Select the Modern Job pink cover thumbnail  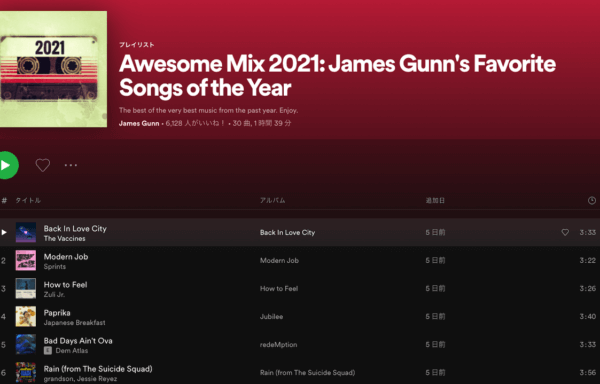[x=26, y=260]
